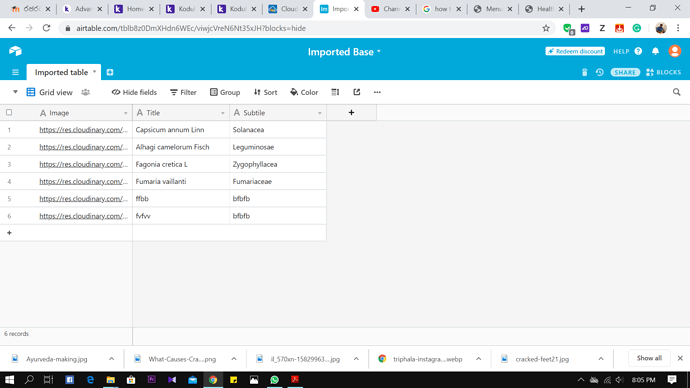Open Grid view switcher
This screenshot has height=388, width=690.
49,92
